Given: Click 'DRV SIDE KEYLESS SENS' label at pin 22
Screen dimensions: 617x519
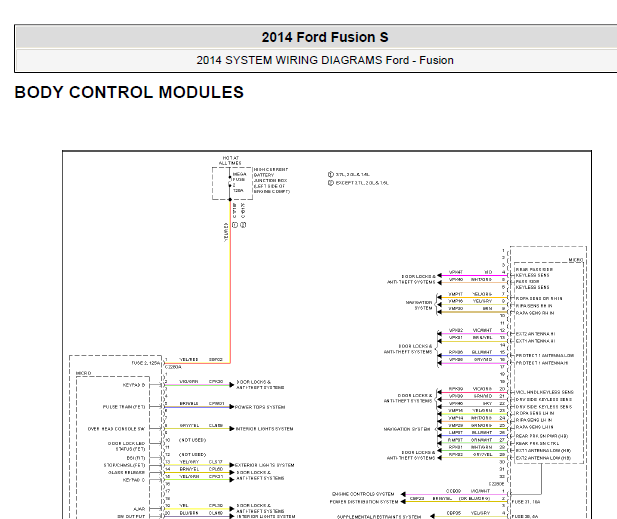Looking at the screenshot, I should click(x=544, y=407).
